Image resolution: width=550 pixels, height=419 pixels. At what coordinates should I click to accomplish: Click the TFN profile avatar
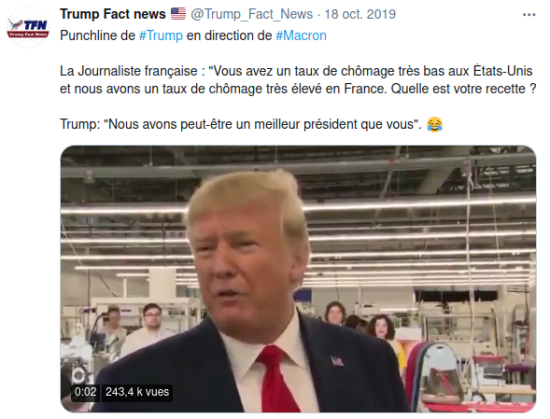[28, 27]
